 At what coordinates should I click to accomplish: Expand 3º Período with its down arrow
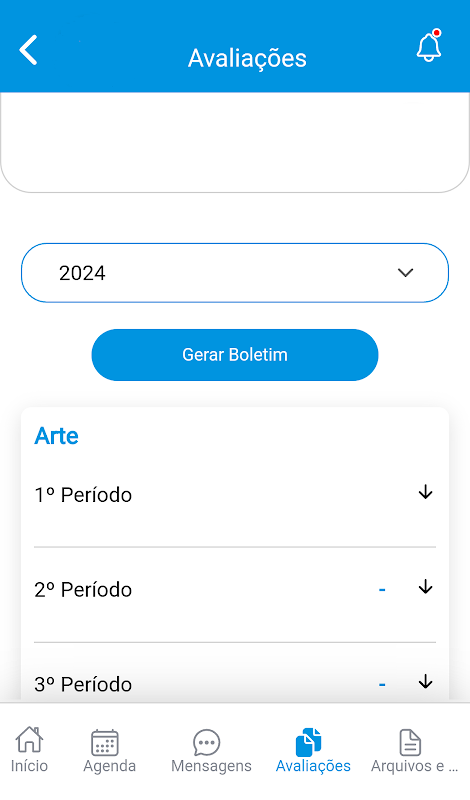(x=426, y=682)
